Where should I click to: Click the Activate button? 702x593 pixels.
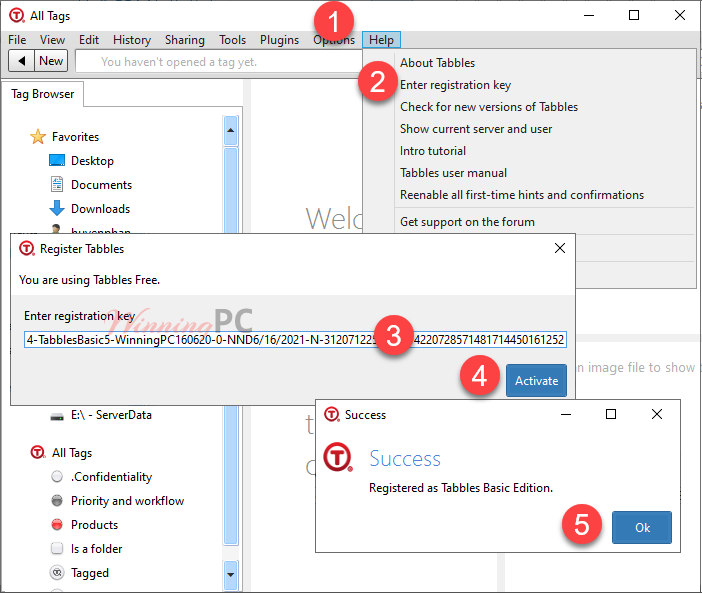coord(536,380)
